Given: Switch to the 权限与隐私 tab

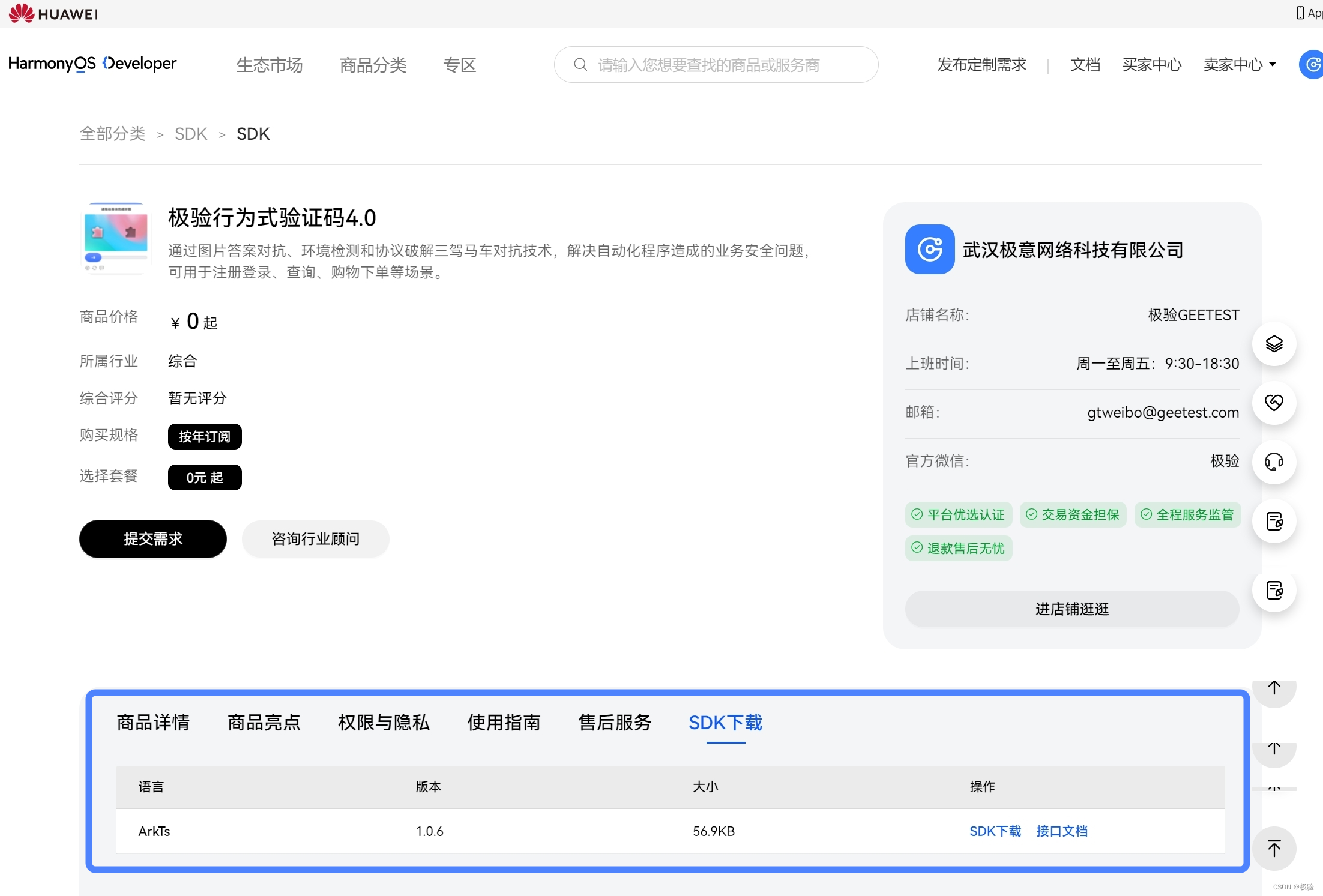Looking at the screenshot, I should [x=384, y=722].
